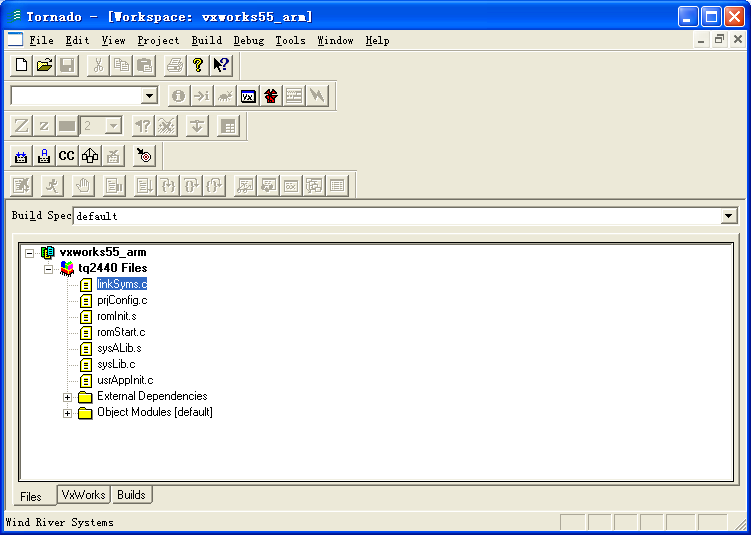The width and height of the screenshot is (751, 535).
Task: Click the Print printer icon
Action: coord(175,65)
